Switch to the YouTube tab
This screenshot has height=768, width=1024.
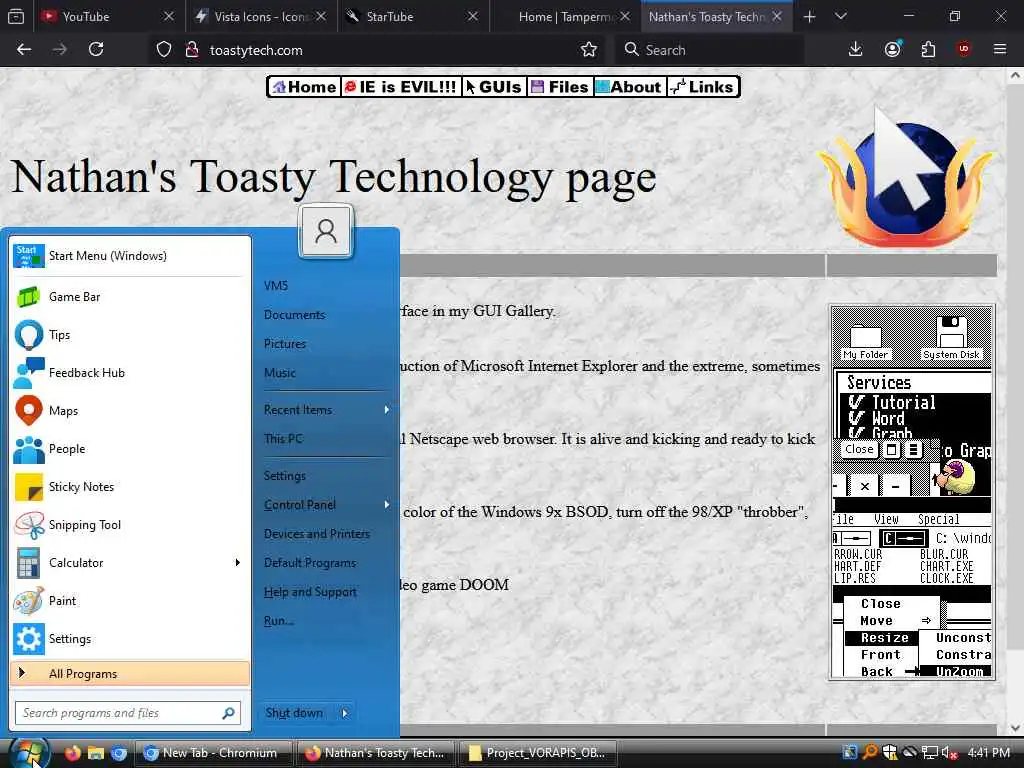tap(108, 16)
